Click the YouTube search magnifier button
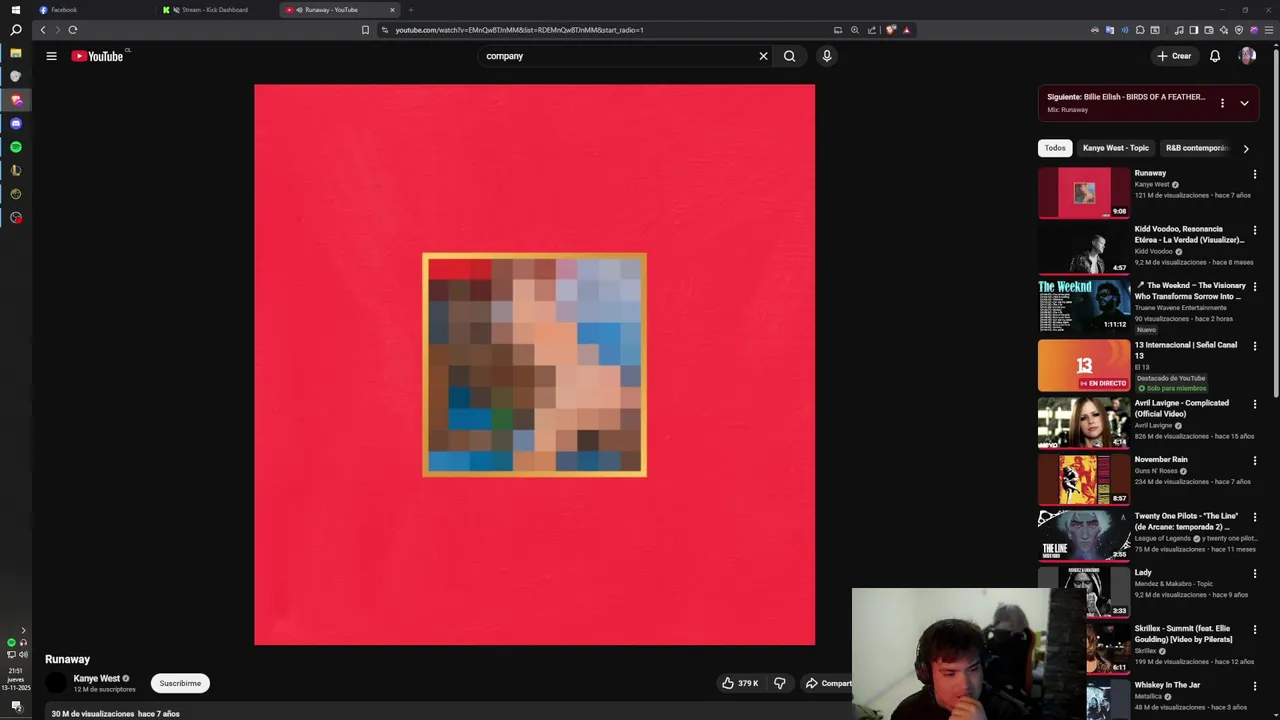Screen dimensions: 1280x720 click(789, 56)
